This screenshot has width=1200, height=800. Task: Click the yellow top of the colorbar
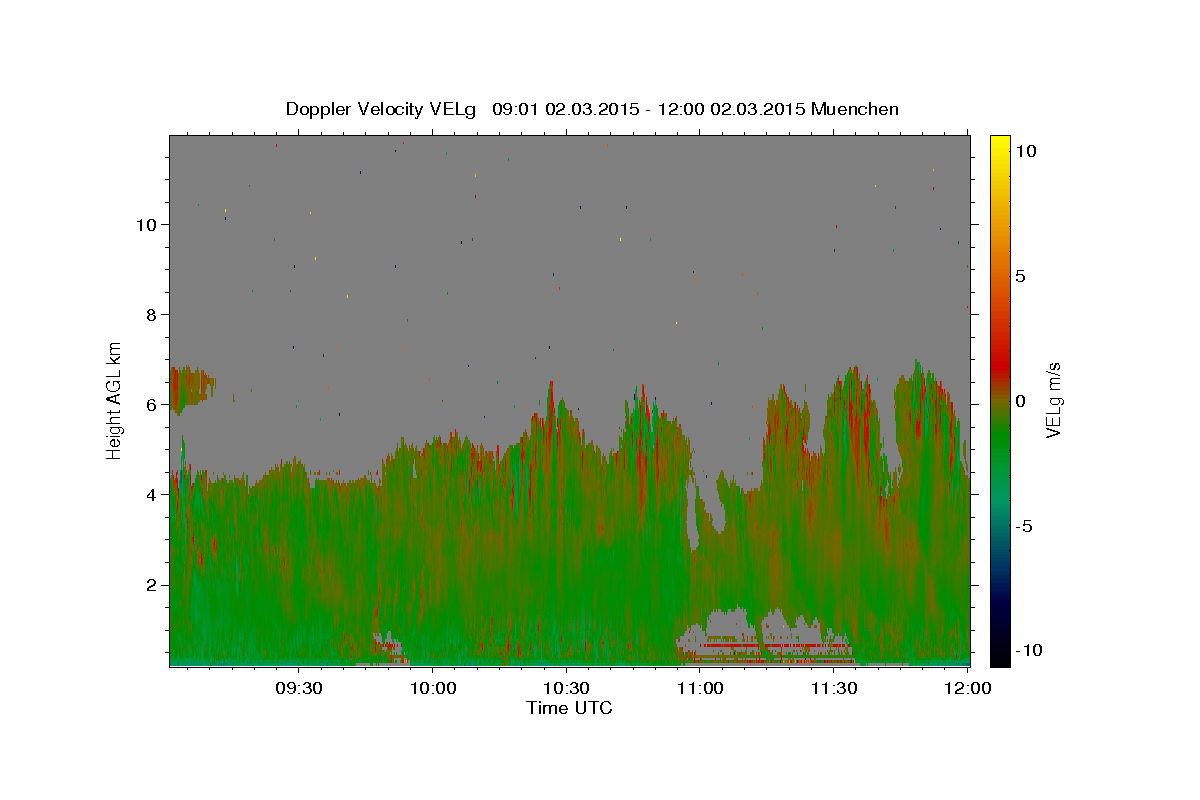pos(999,145)
